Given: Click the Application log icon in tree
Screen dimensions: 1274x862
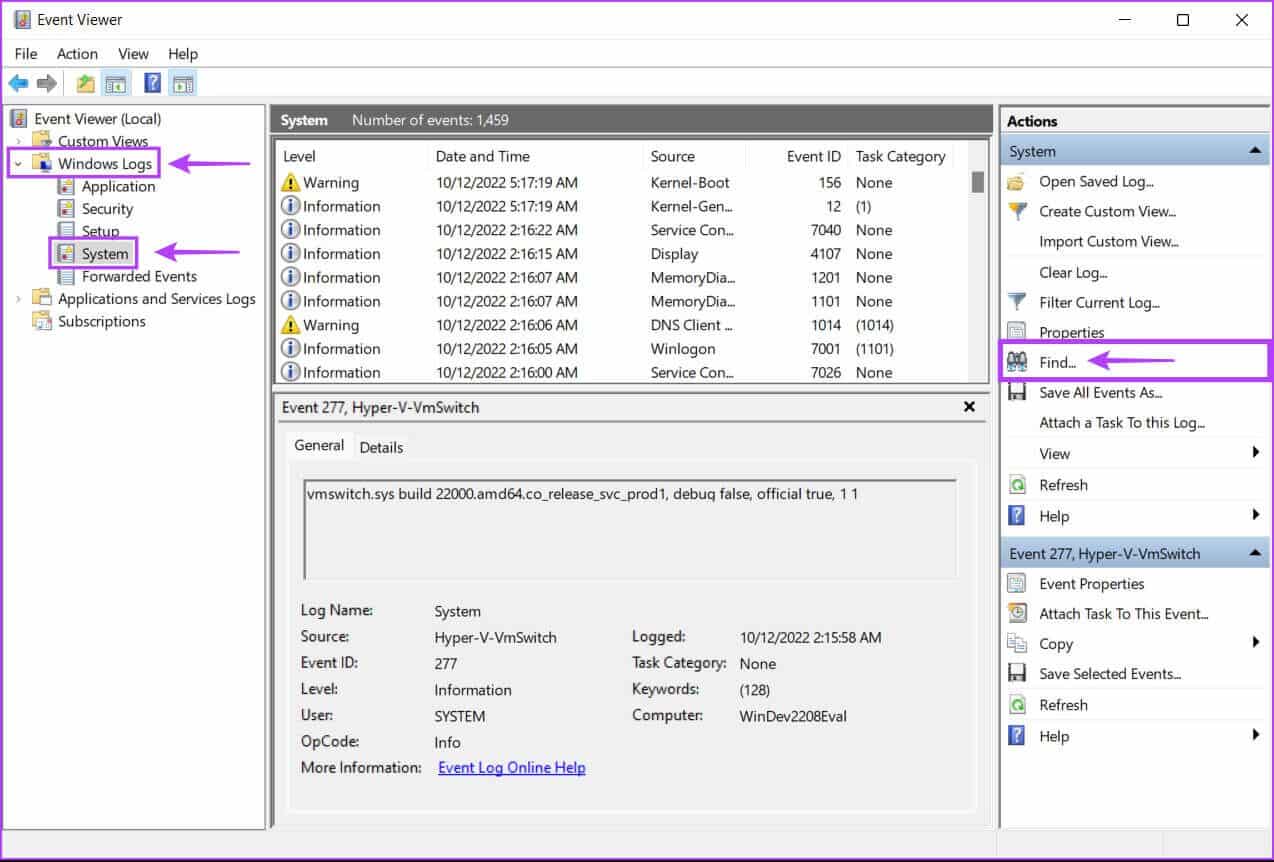Looking at the screenshot, I should [66, 186].
